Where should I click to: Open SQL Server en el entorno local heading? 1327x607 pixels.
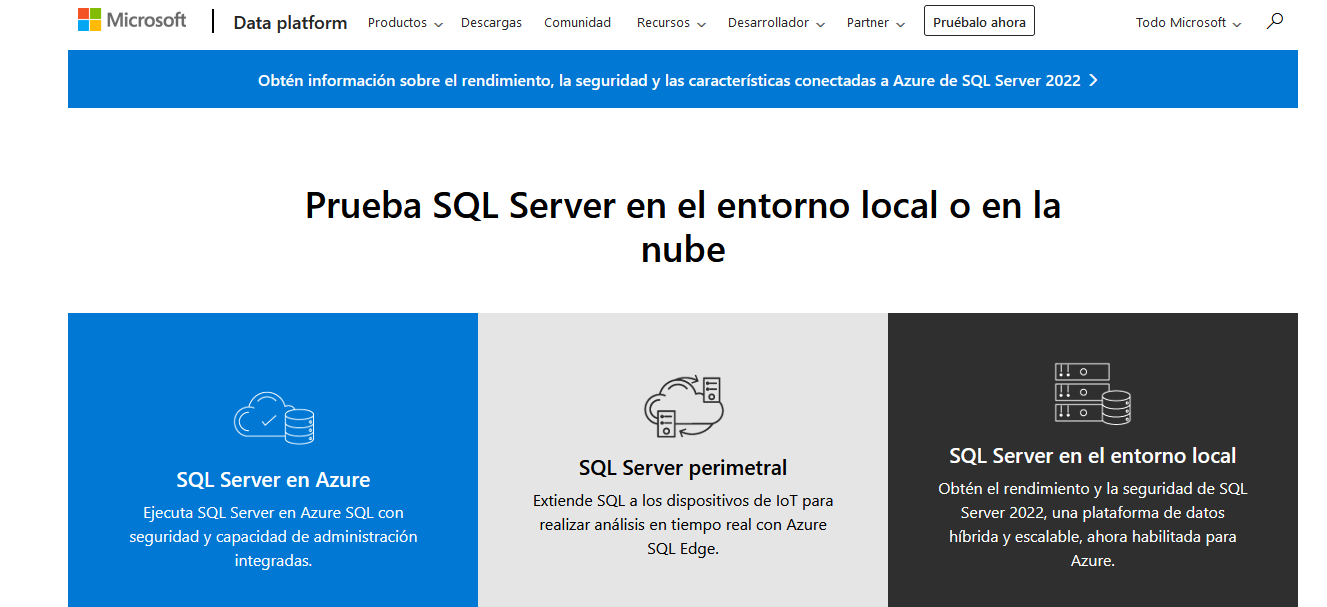coord(1092,456)
